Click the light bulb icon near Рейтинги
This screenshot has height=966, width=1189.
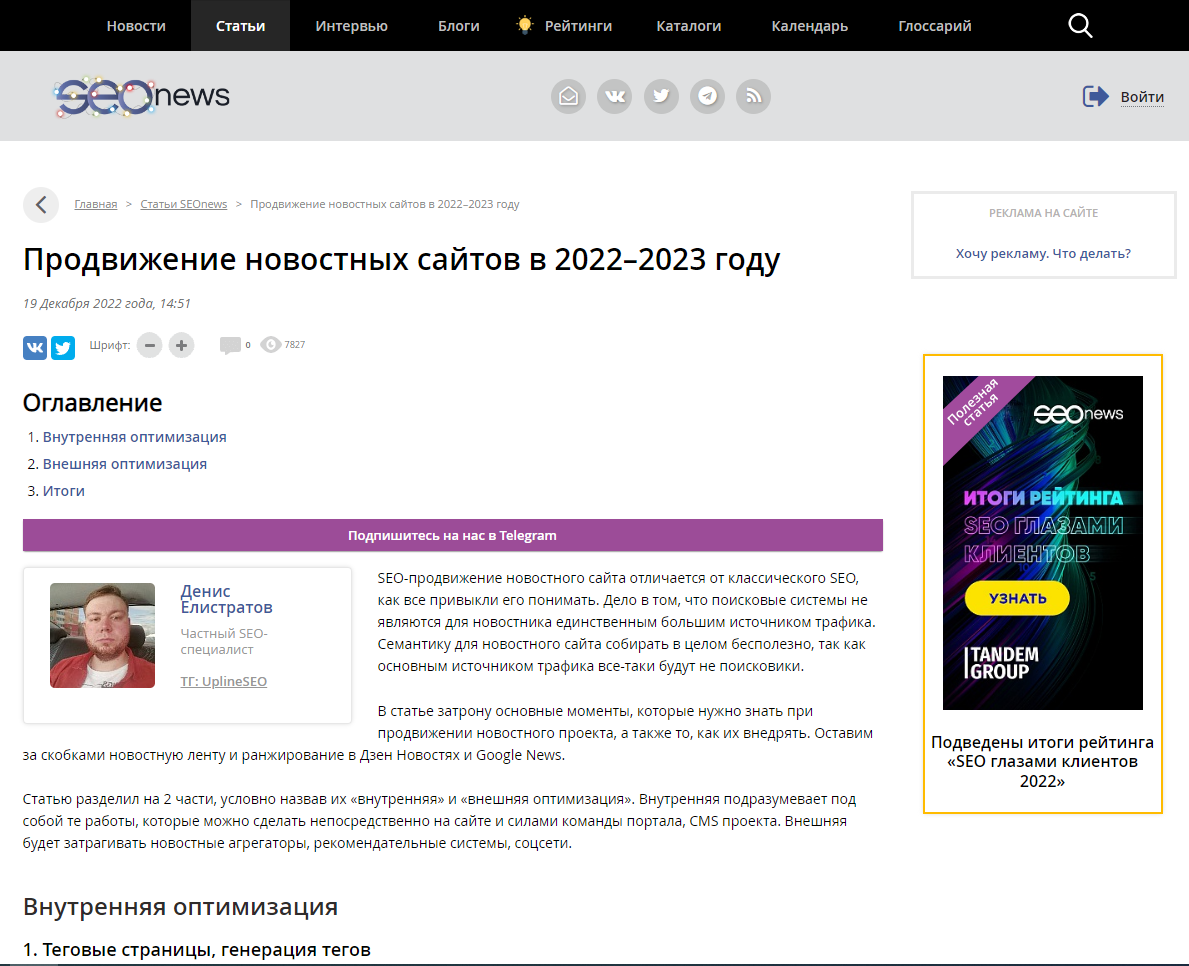[524, 25]
